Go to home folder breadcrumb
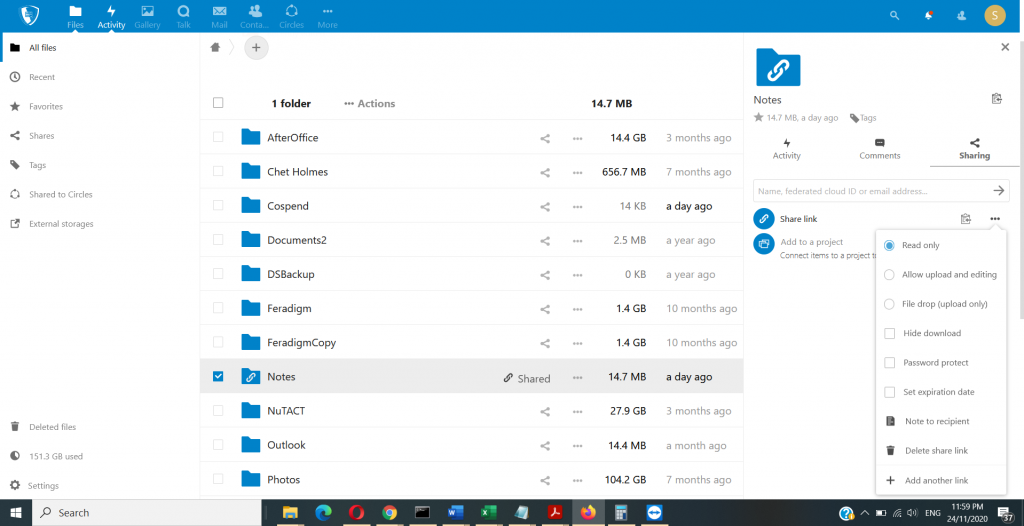Image resolution: width=1024 pixels, height=526 pixels. coord(215,47)
